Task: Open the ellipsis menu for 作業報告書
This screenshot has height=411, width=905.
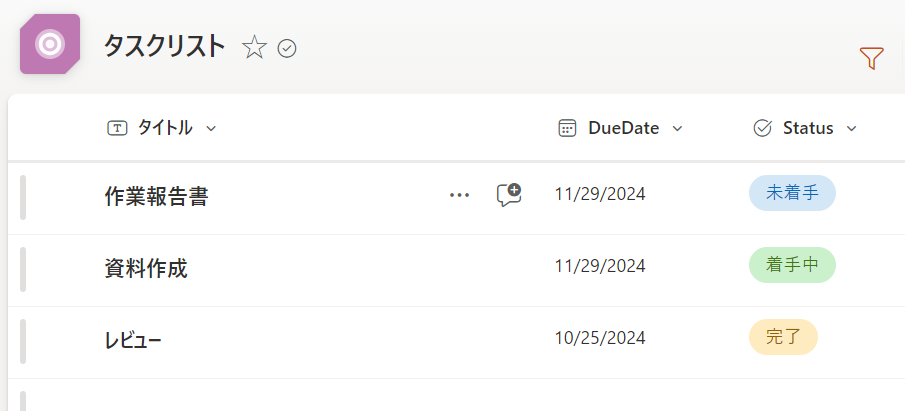Action: click(x=459, y=195)
